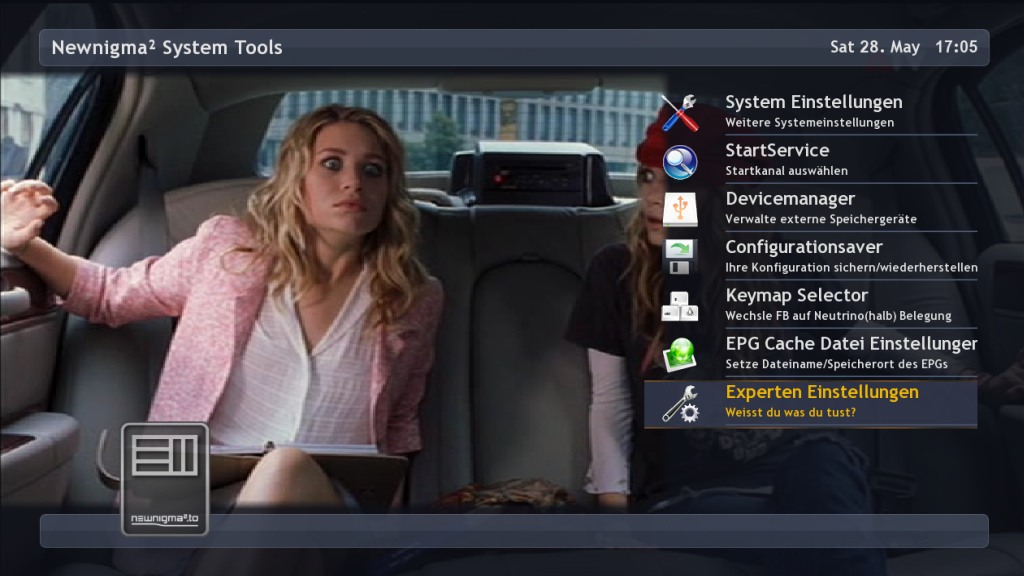Click the Devicemanager USB drive icon

click(680, 209)
